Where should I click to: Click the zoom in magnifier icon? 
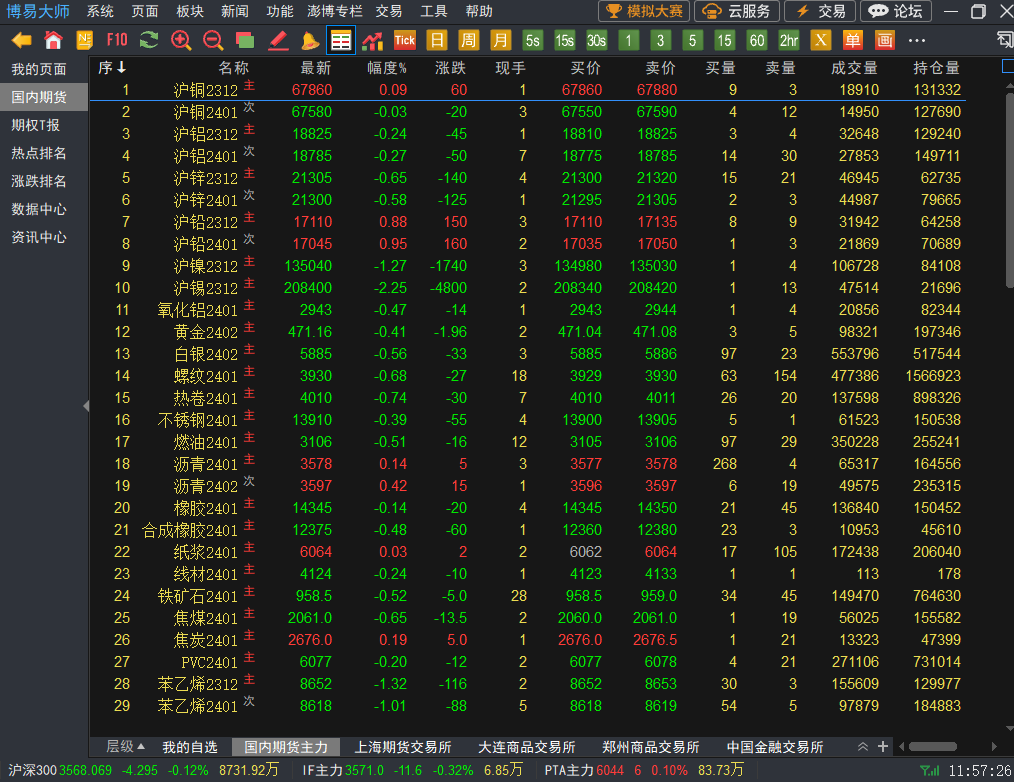(x=181, y=40)
